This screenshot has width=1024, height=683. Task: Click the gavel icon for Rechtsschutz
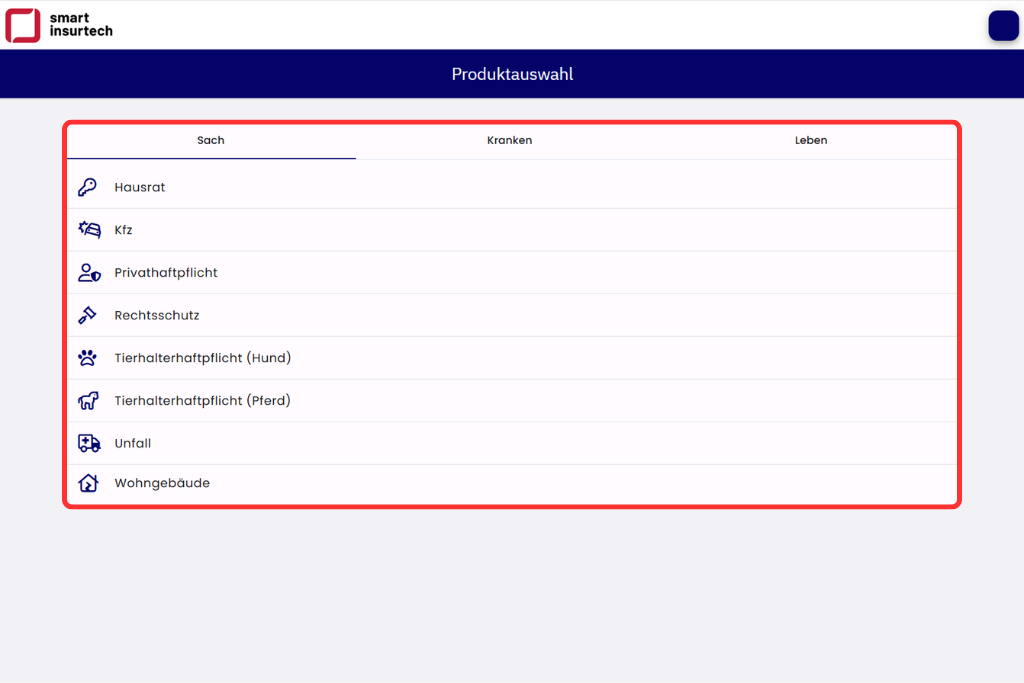point(88,315)
